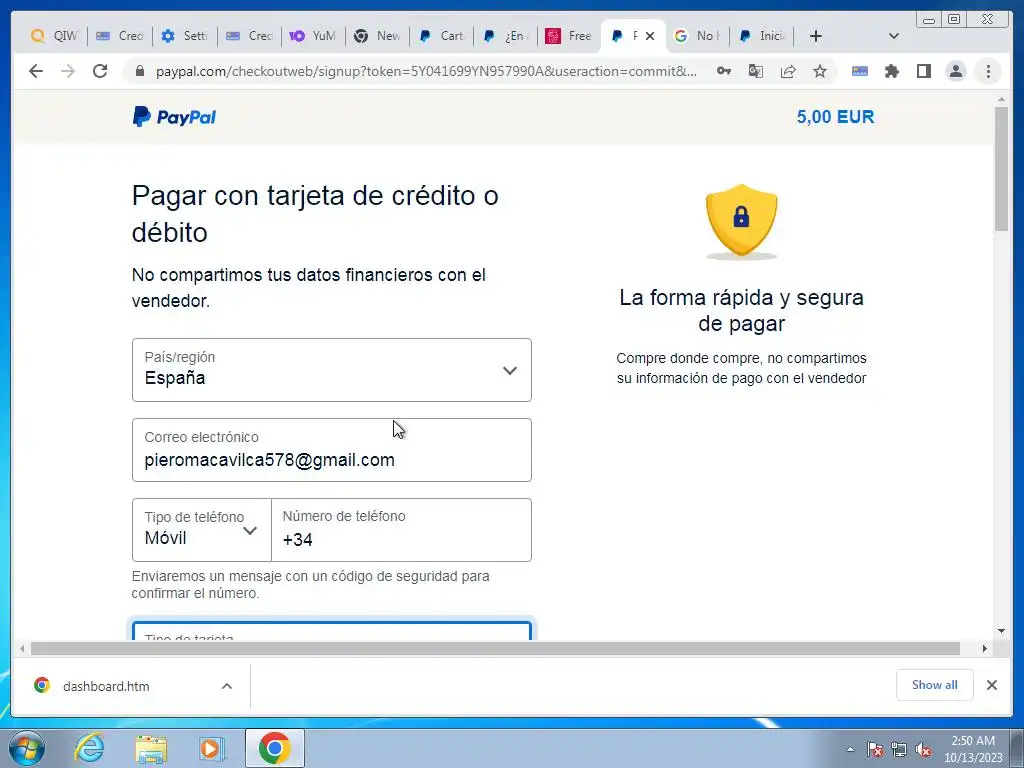Viewport: 1024px width, 768px height.
Task: Click the 5,00 EUR amount
Action: point(835,117)
